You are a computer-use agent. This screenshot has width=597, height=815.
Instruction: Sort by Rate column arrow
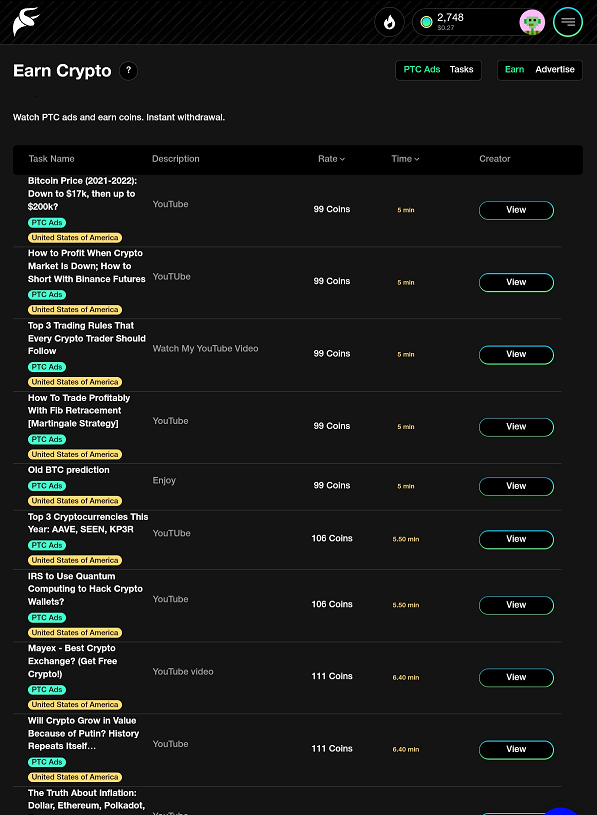(x=342, y=159)
